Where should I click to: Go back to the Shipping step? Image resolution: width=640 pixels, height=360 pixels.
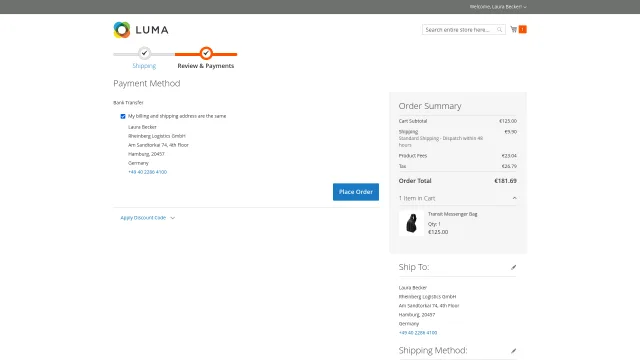[x=144, y=66]
